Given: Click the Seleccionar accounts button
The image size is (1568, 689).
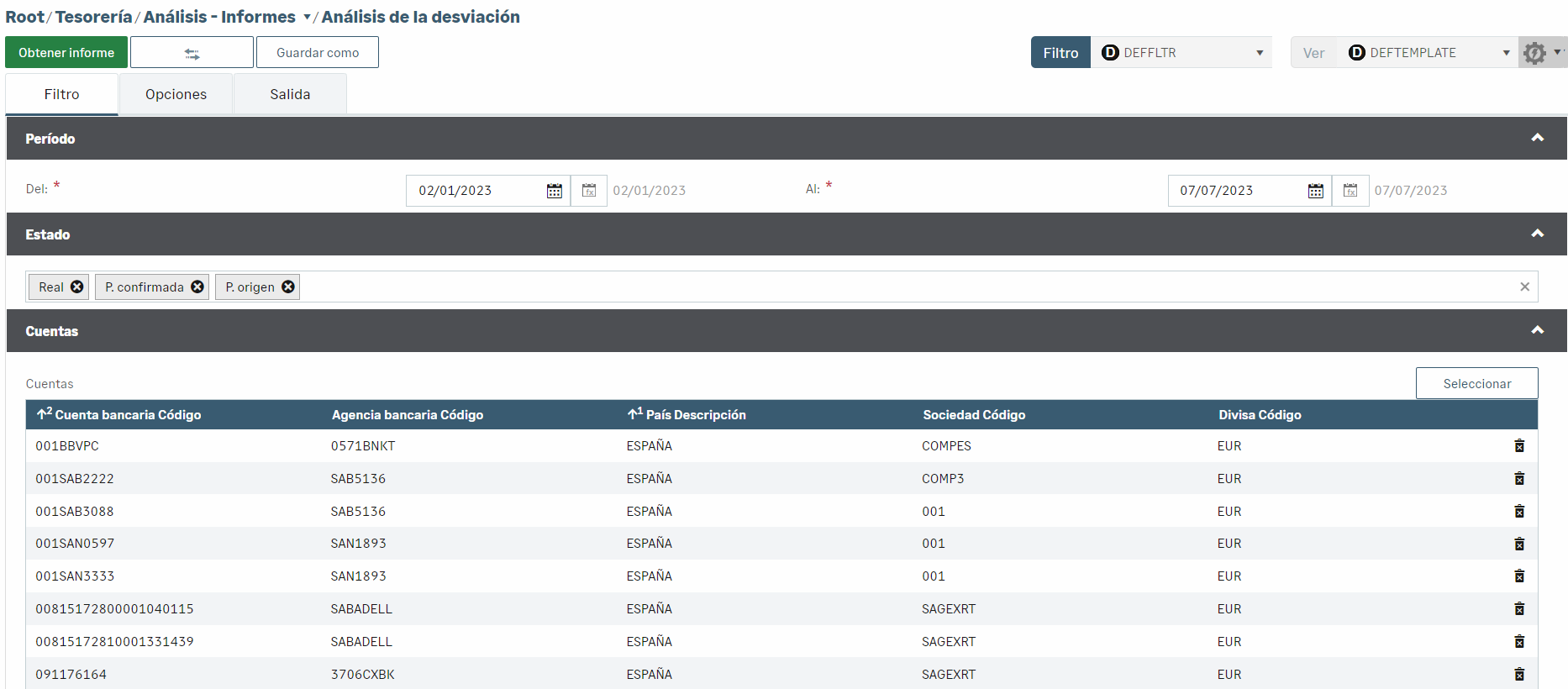Looking at the screenshot, I should 1476,384.
